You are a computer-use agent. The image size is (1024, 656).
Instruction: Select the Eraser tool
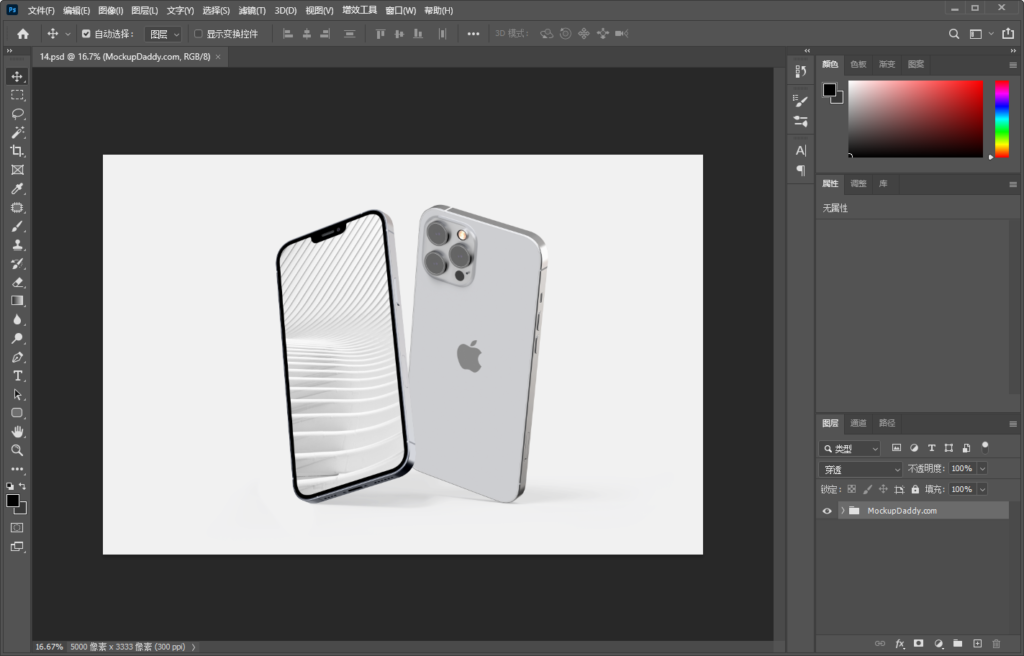17,282
